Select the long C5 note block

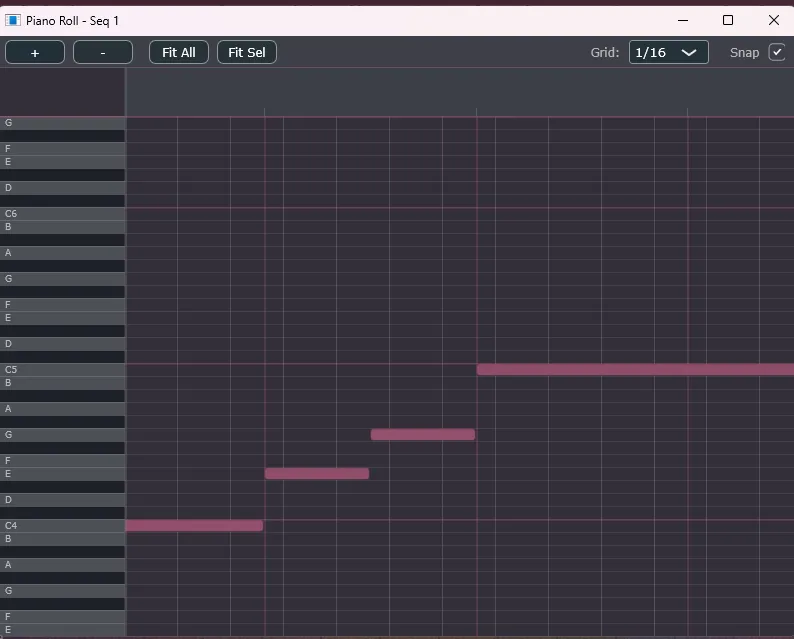coord(635,369)
